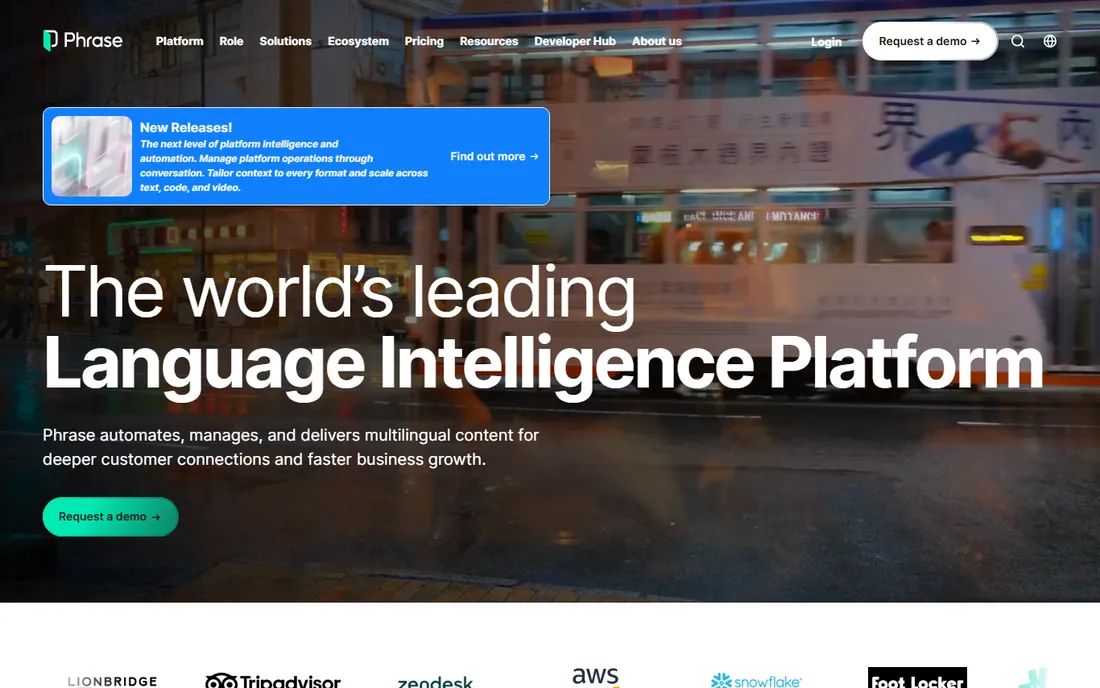This screenshot has width=1100, height=688.
Task: Click the Lionbridge customer logo
Action: 112,681
